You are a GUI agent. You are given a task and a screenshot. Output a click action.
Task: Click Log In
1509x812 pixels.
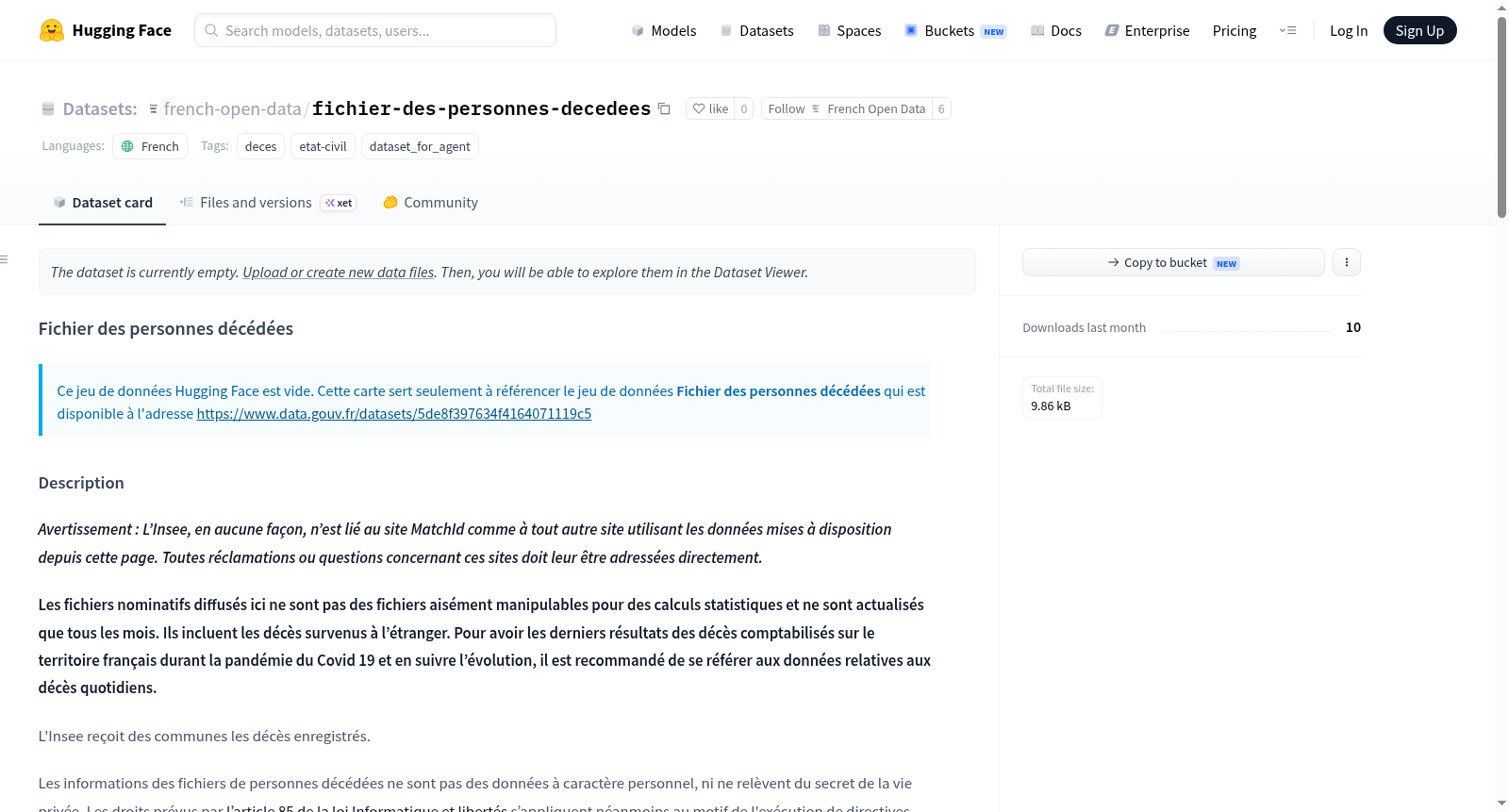click(1349, 30)
